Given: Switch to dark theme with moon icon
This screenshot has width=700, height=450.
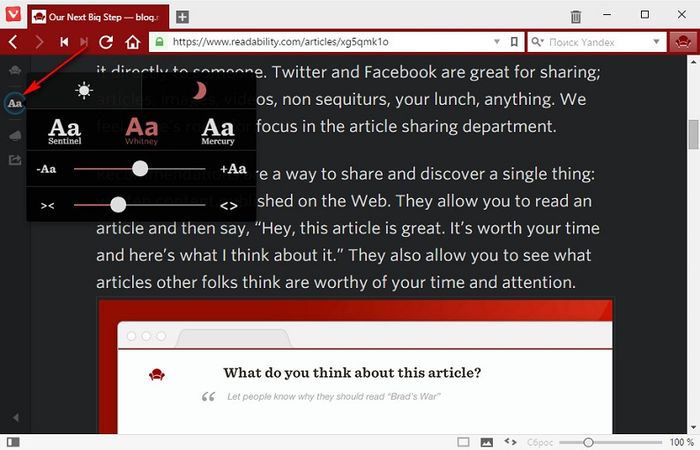Looking at the screenshot, I should [199, 92].
